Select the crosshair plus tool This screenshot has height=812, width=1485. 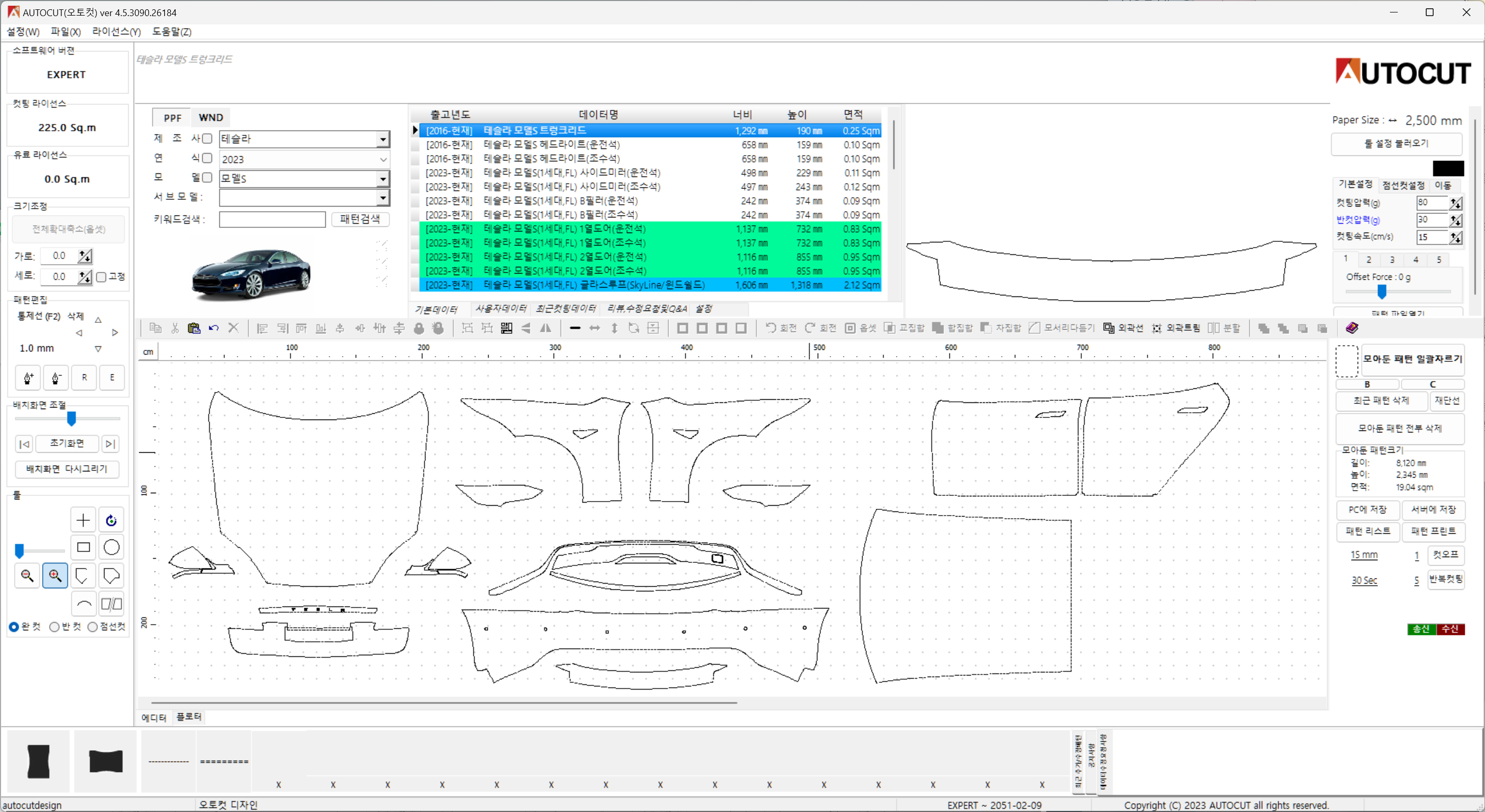[83, 520]
